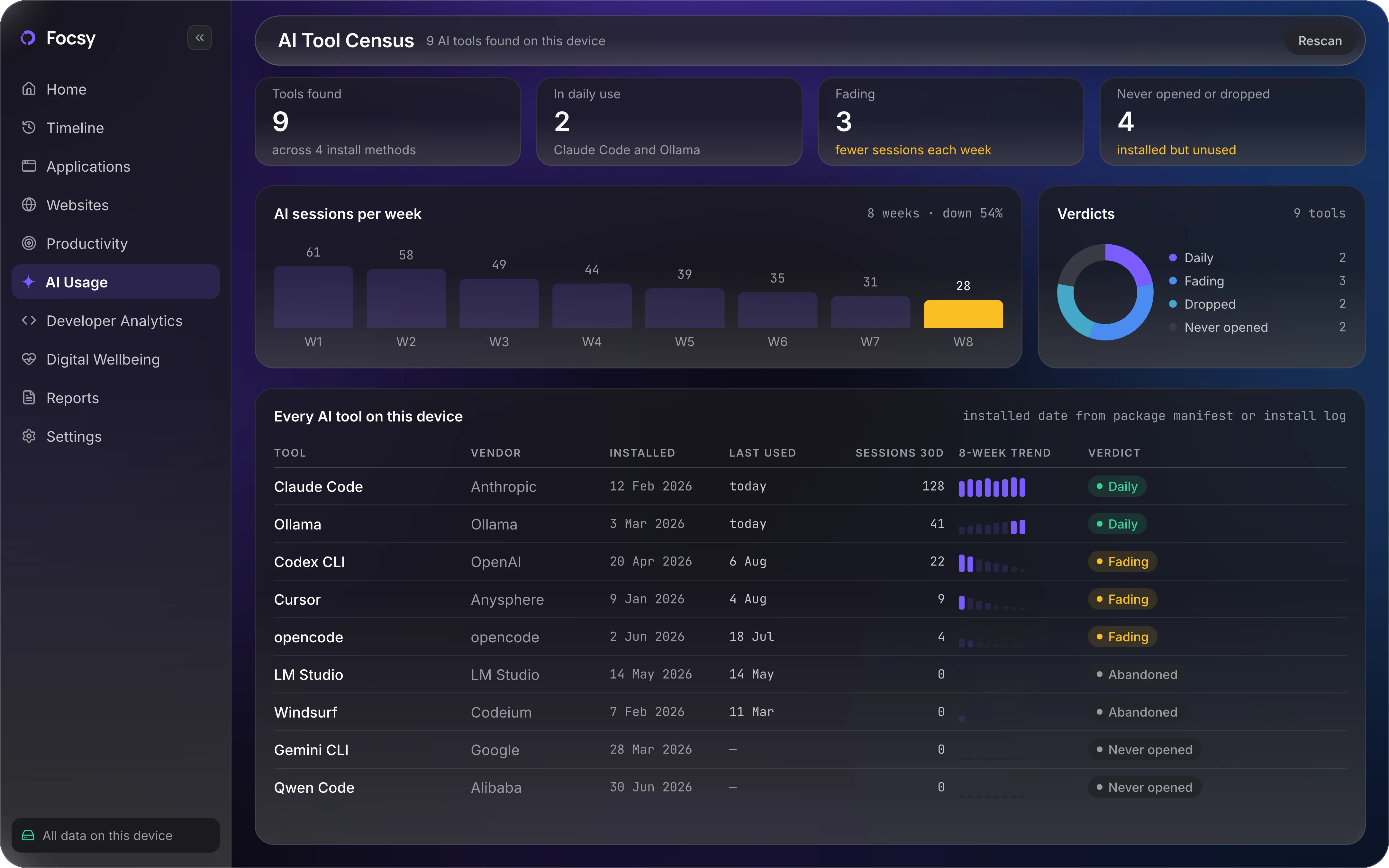The width and height of the screenshot is (1389, 868).
Task: Select the Ollama tool name
Action: click(297, 524)
